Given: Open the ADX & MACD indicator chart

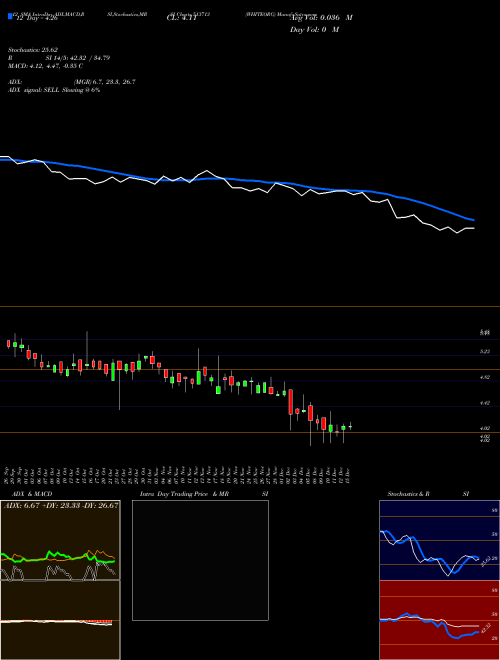Looking at the screenshot, I should (60, 580).
